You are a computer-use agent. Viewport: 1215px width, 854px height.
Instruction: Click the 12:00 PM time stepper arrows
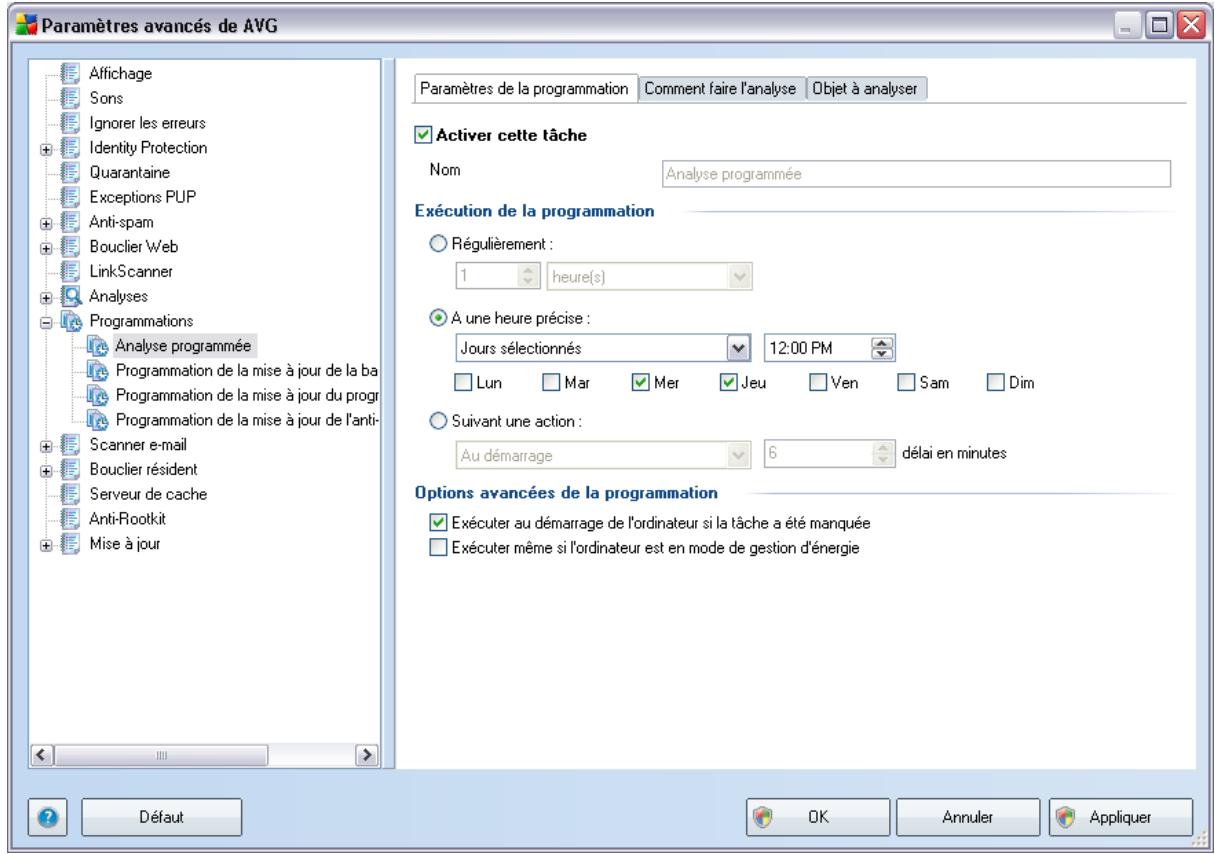[884, 348]
